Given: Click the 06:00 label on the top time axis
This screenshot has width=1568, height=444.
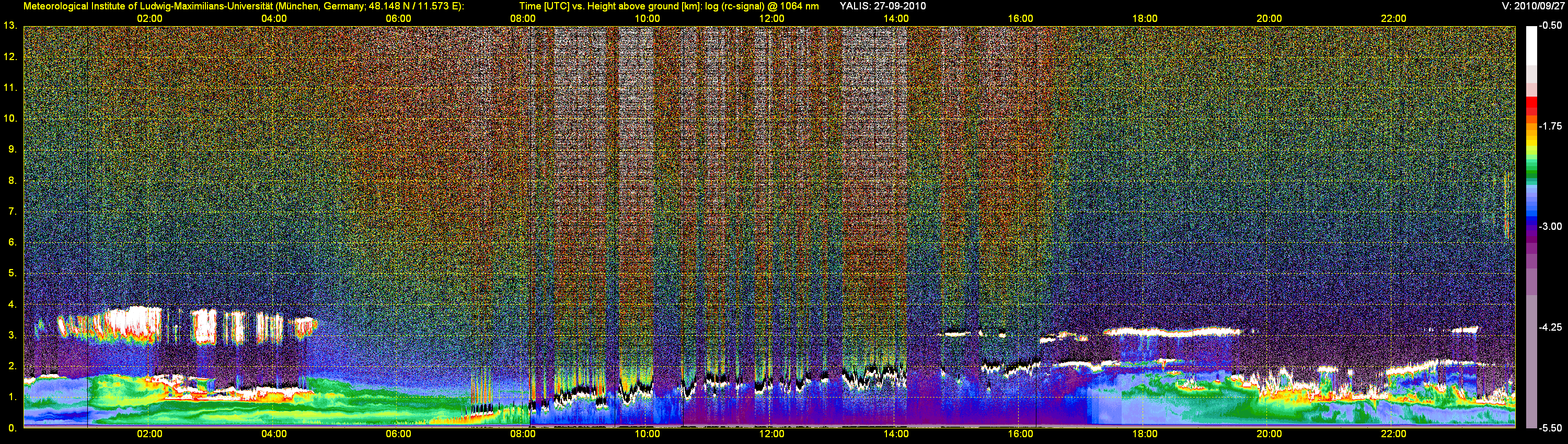Looking at the screenshot, I should (x=399, y=18).
